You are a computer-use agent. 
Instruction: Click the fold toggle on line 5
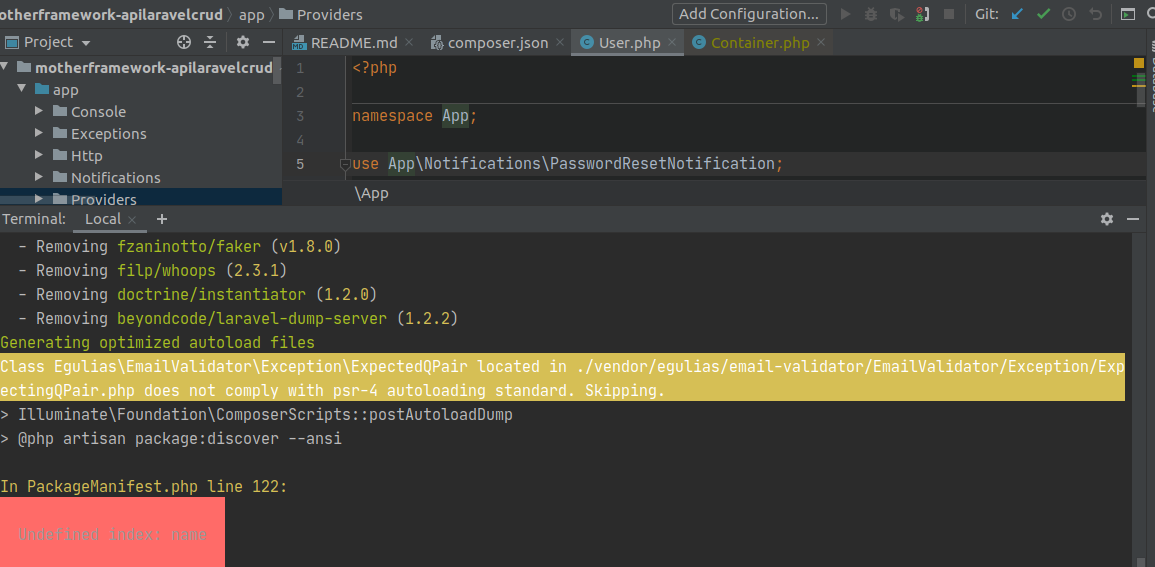(x=344, y=165)
